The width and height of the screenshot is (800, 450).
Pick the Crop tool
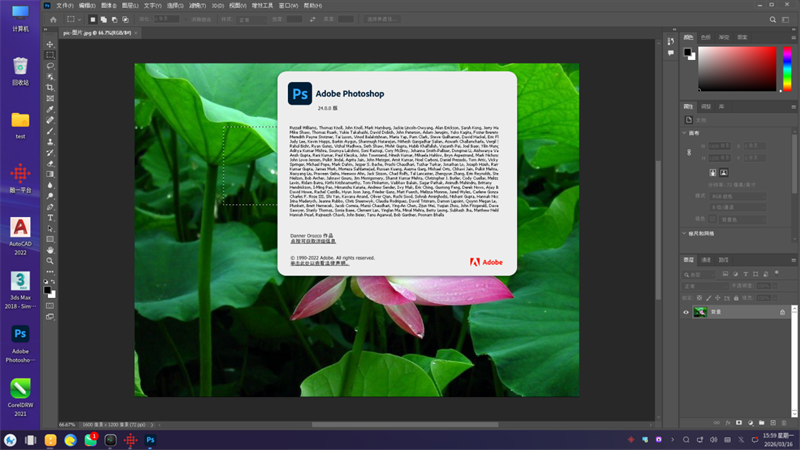[51, 88]
